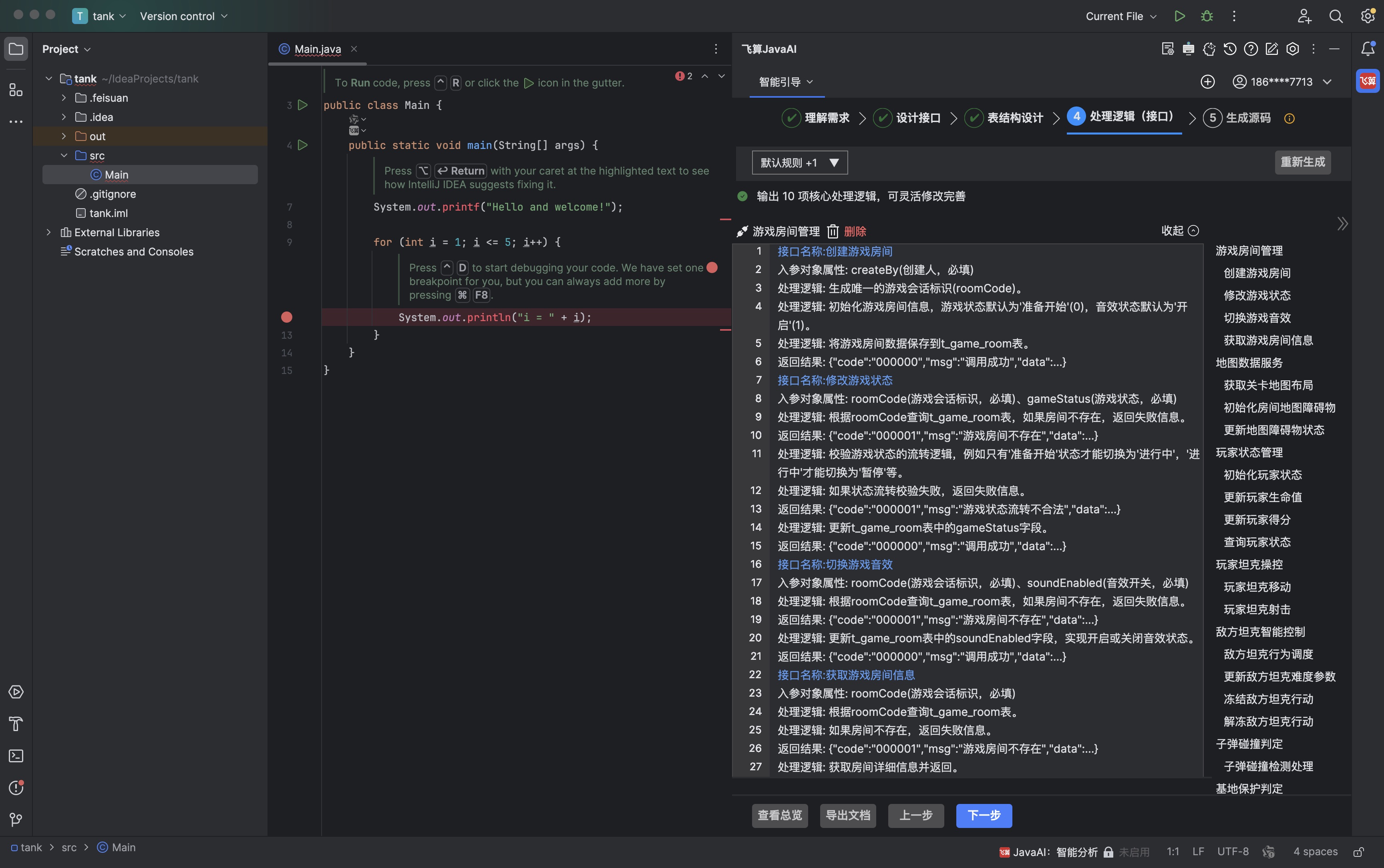This screenshot has width=1384, height=868.
Task: Click the blue 下一步 button
Action: [x=983, y=815]
